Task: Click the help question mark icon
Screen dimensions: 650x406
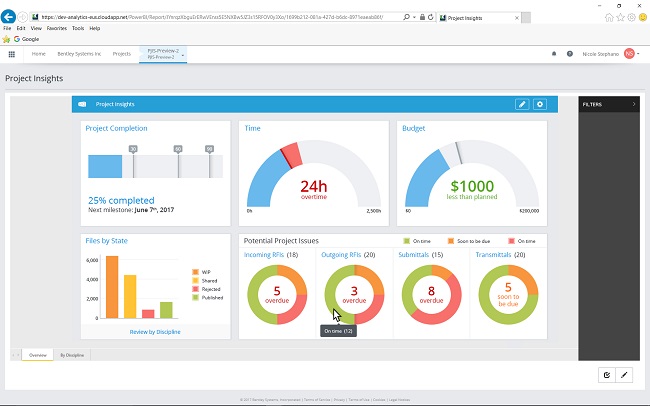Action: (x=569, y=54)
